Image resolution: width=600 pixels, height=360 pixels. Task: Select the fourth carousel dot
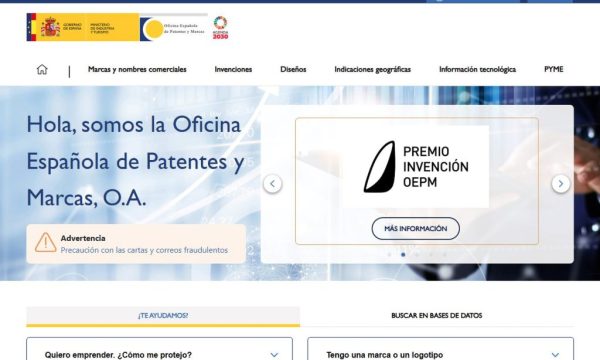431,254
